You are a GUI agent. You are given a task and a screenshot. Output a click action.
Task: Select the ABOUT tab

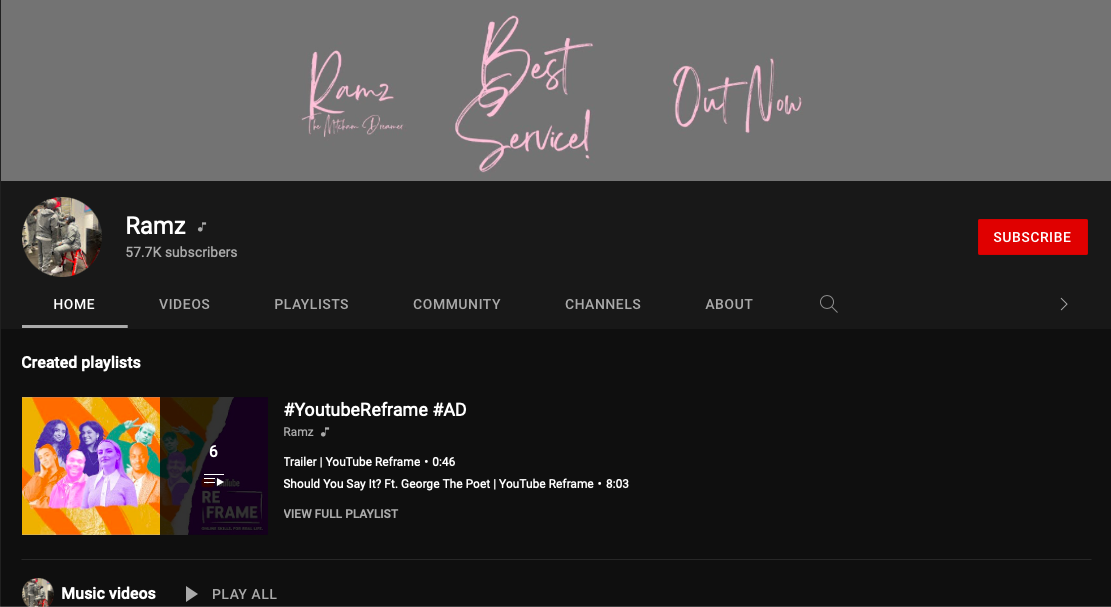tap(729, 304)
